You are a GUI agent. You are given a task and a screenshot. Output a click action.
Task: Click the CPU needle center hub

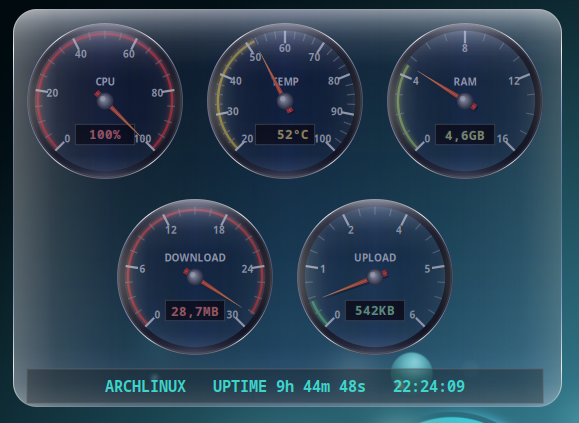(105, 101)
